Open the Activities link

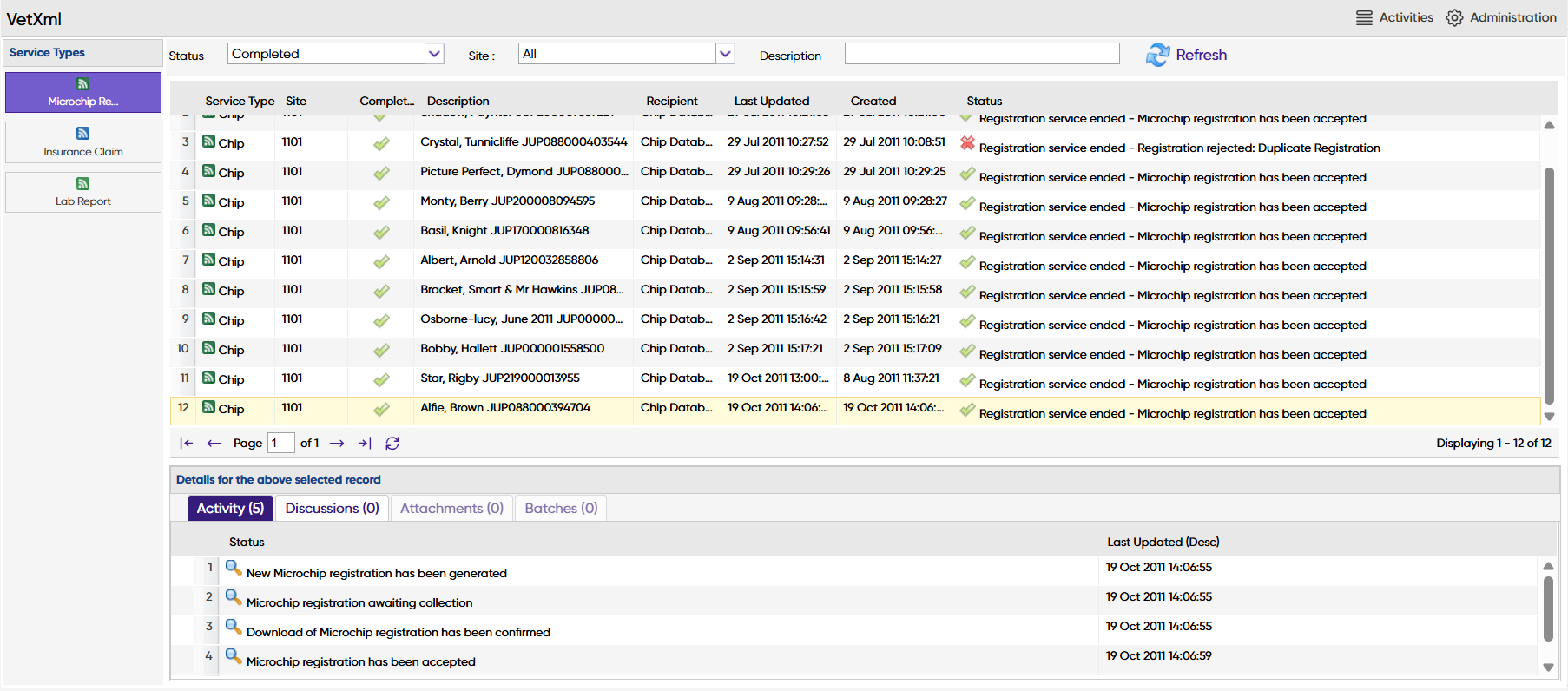pos(1407,17)
